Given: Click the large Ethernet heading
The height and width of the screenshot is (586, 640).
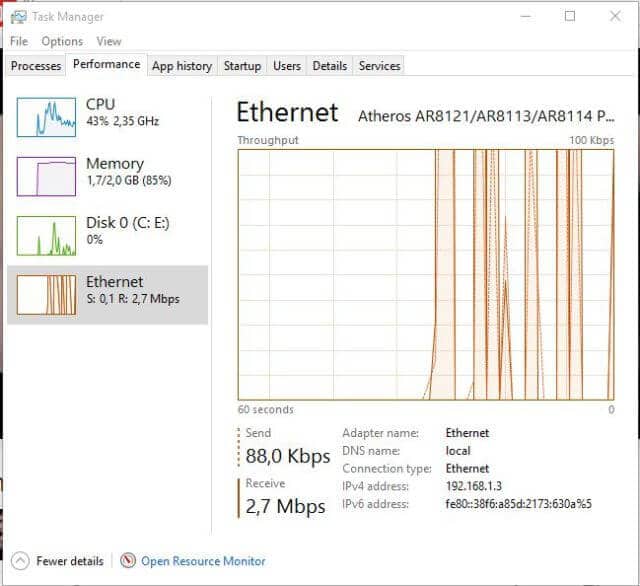Looking at the screenshot, I should point(287,112).
